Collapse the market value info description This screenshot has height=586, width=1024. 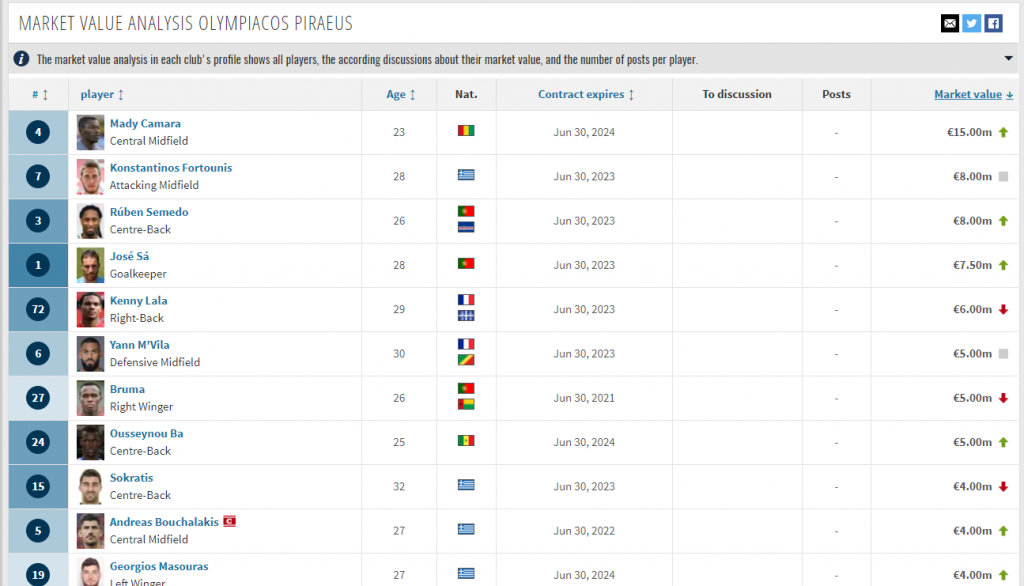[x=1008, y=59]
